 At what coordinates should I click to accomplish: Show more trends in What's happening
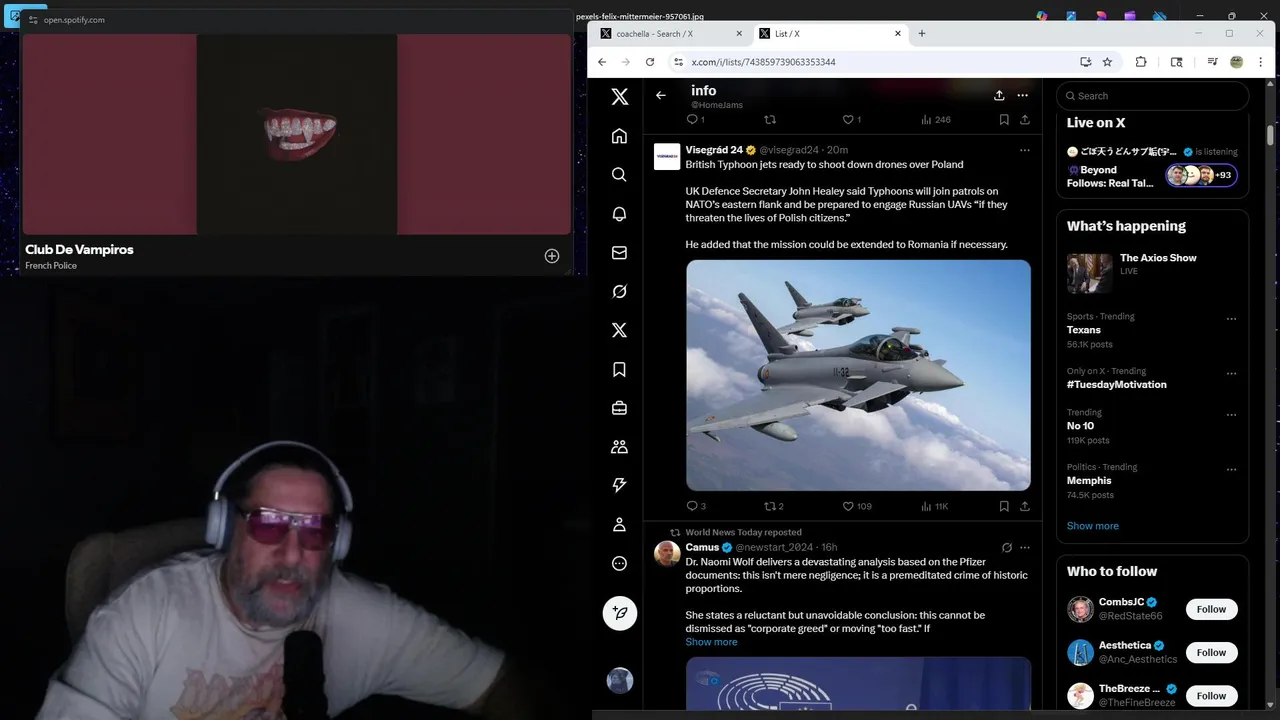coord(1092,526)
